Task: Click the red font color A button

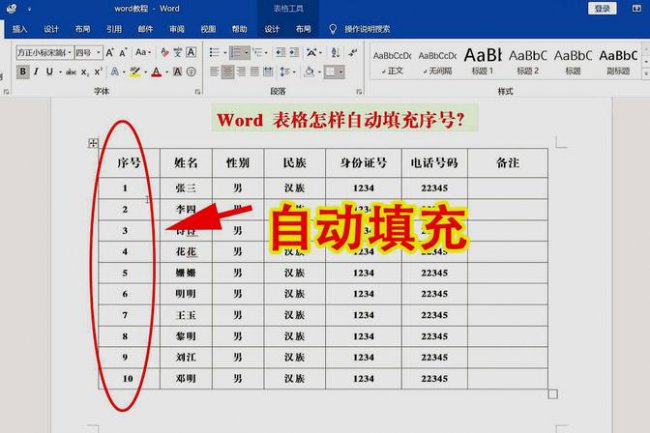Action: [156, 72]
